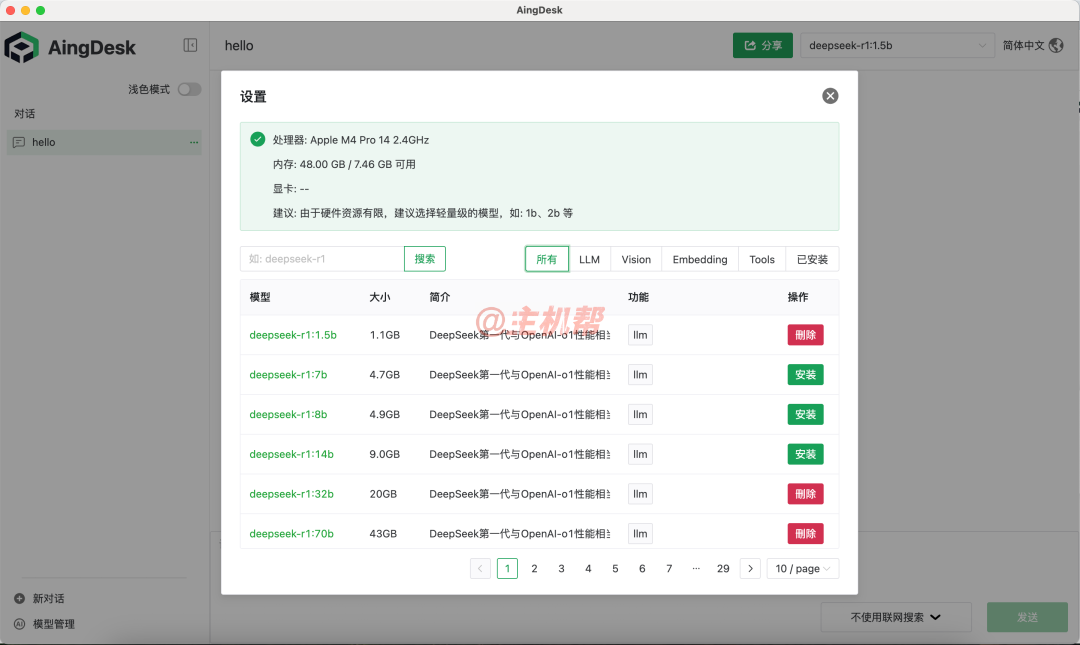Click the 处理器 Apple M4 Pro info line

pos(351,140)
